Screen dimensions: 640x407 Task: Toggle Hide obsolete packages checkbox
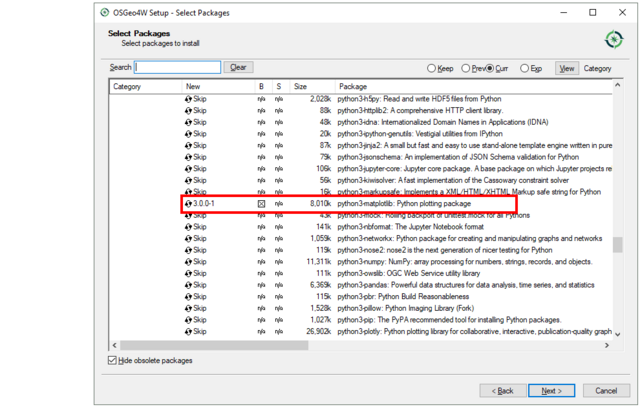(112, 360)
